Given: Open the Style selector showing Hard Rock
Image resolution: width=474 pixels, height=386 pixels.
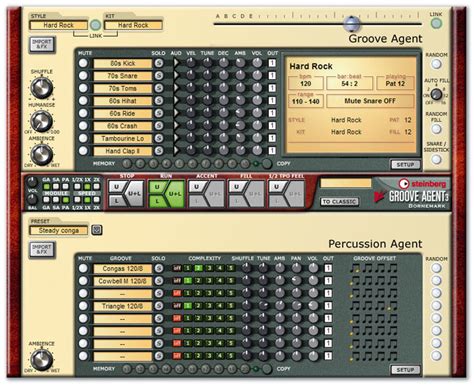Looking at the screenshot, I should (x=59, y=25).
